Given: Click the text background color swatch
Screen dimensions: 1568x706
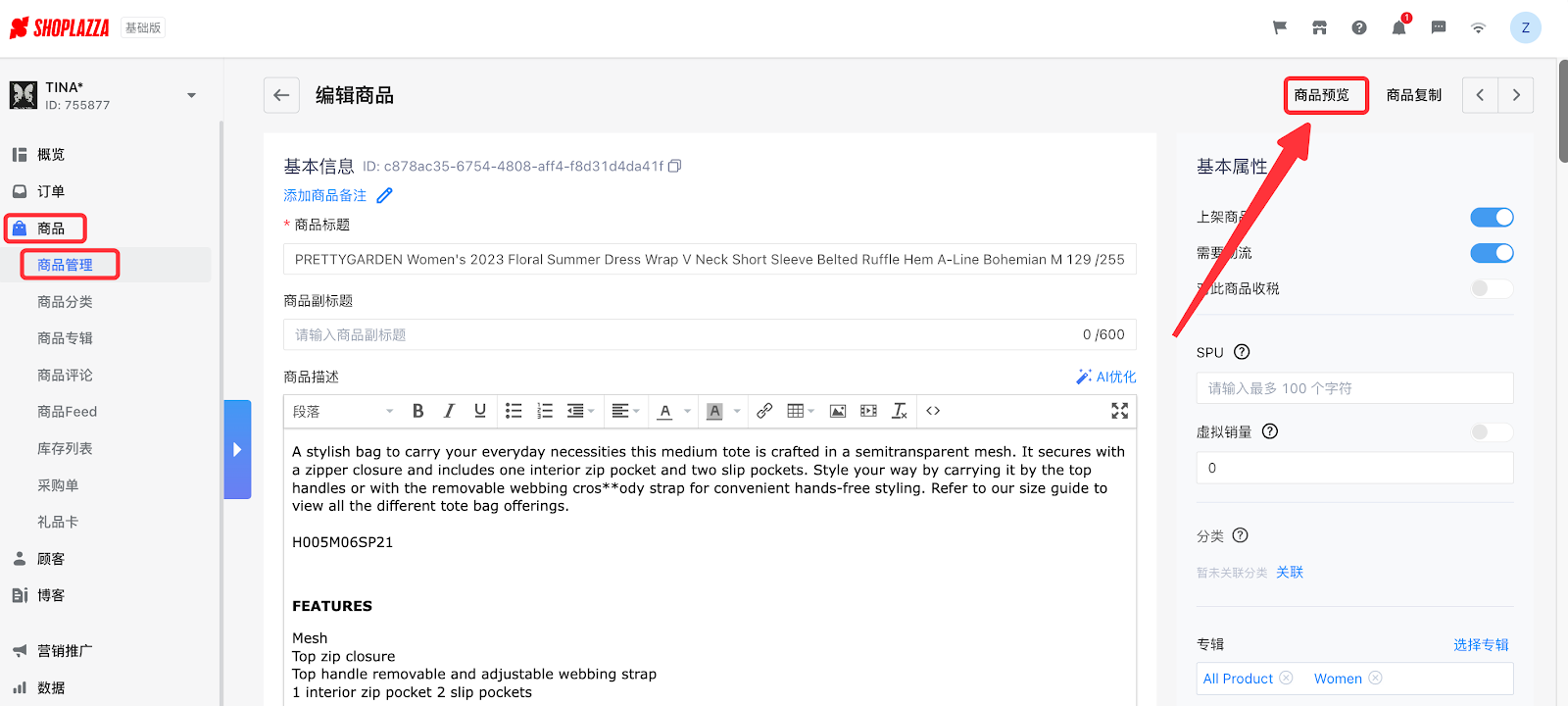Looking at the screenshot, I should [x=714, y=411].
